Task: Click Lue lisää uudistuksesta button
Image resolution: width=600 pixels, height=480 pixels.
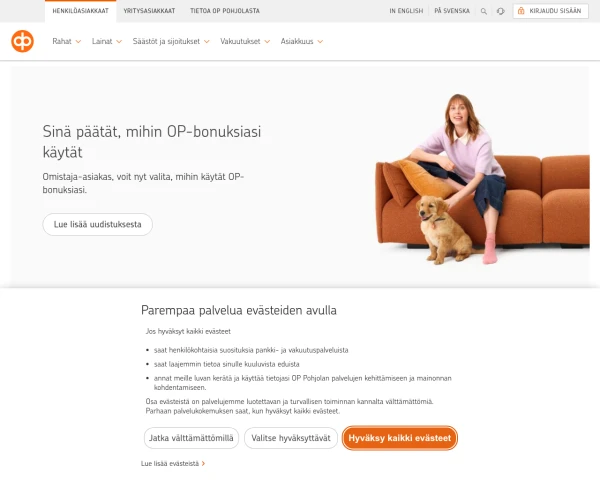Action: 98,224
